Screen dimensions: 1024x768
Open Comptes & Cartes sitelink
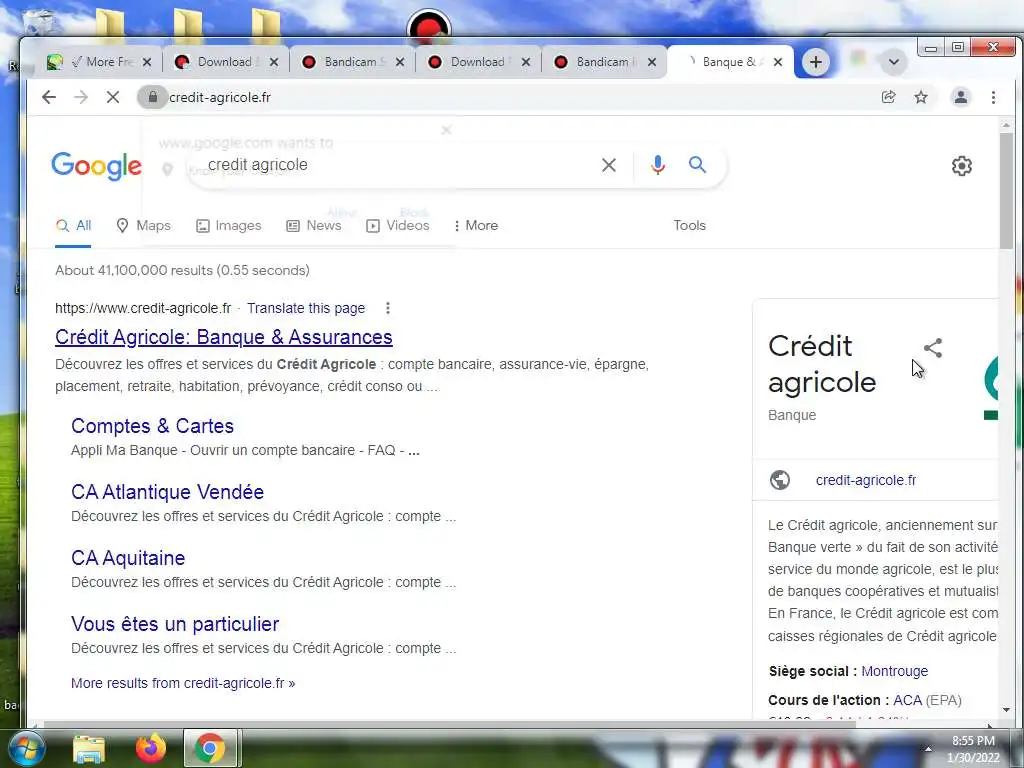(152, 426)
